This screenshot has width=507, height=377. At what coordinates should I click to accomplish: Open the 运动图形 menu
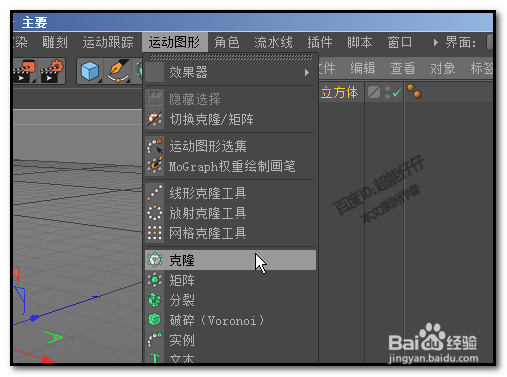click(174, 42)
